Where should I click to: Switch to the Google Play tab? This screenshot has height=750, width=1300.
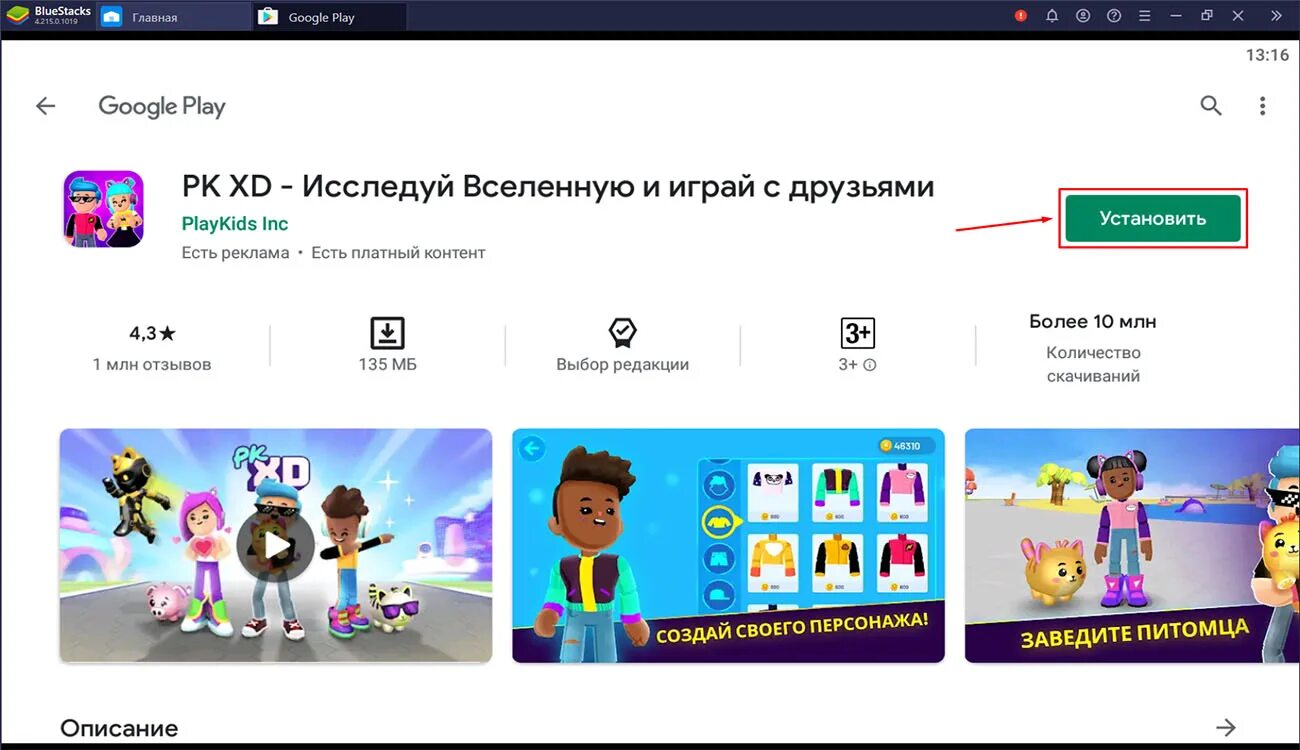[330, 17]
